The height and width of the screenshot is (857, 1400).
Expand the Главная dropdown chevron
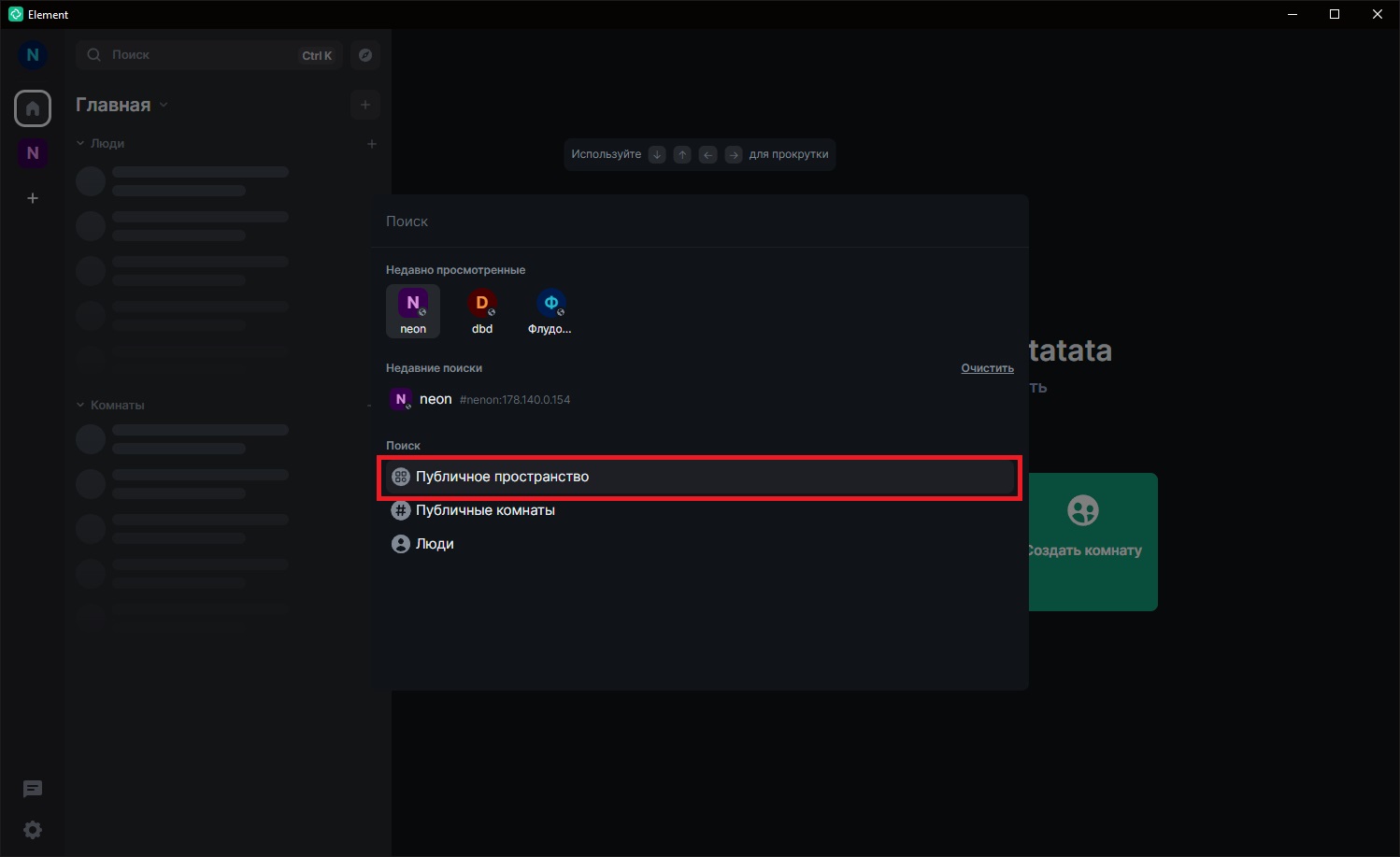pyautogui.click(x=164, y=105)
